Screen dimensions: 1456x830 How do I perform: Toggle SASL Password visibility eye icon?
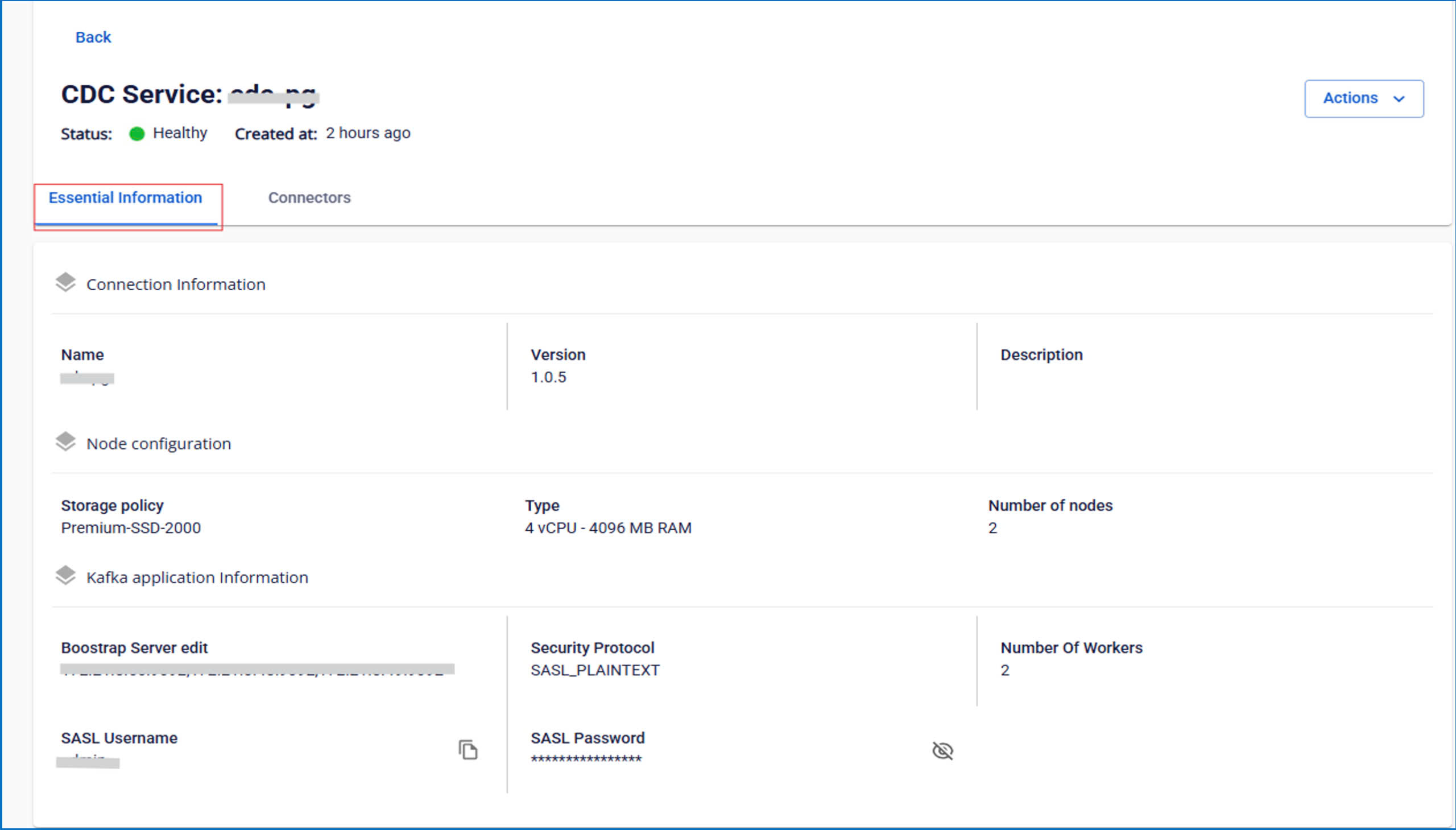click(x=942, y=751)
